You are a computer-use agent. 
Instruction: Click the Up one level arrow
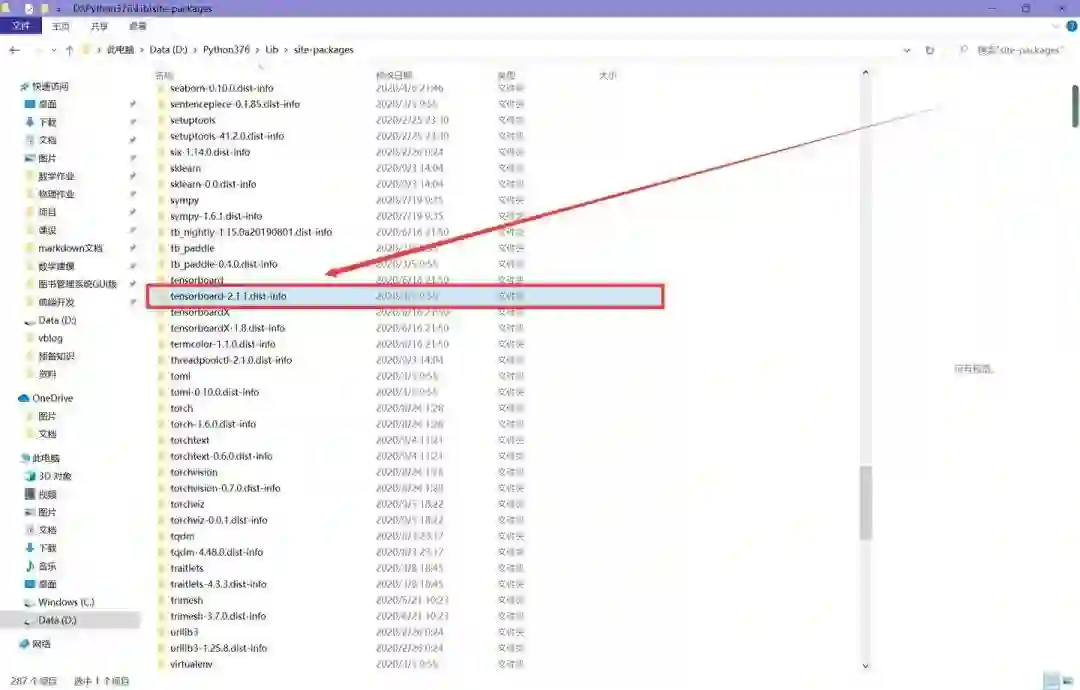point(70,50)
